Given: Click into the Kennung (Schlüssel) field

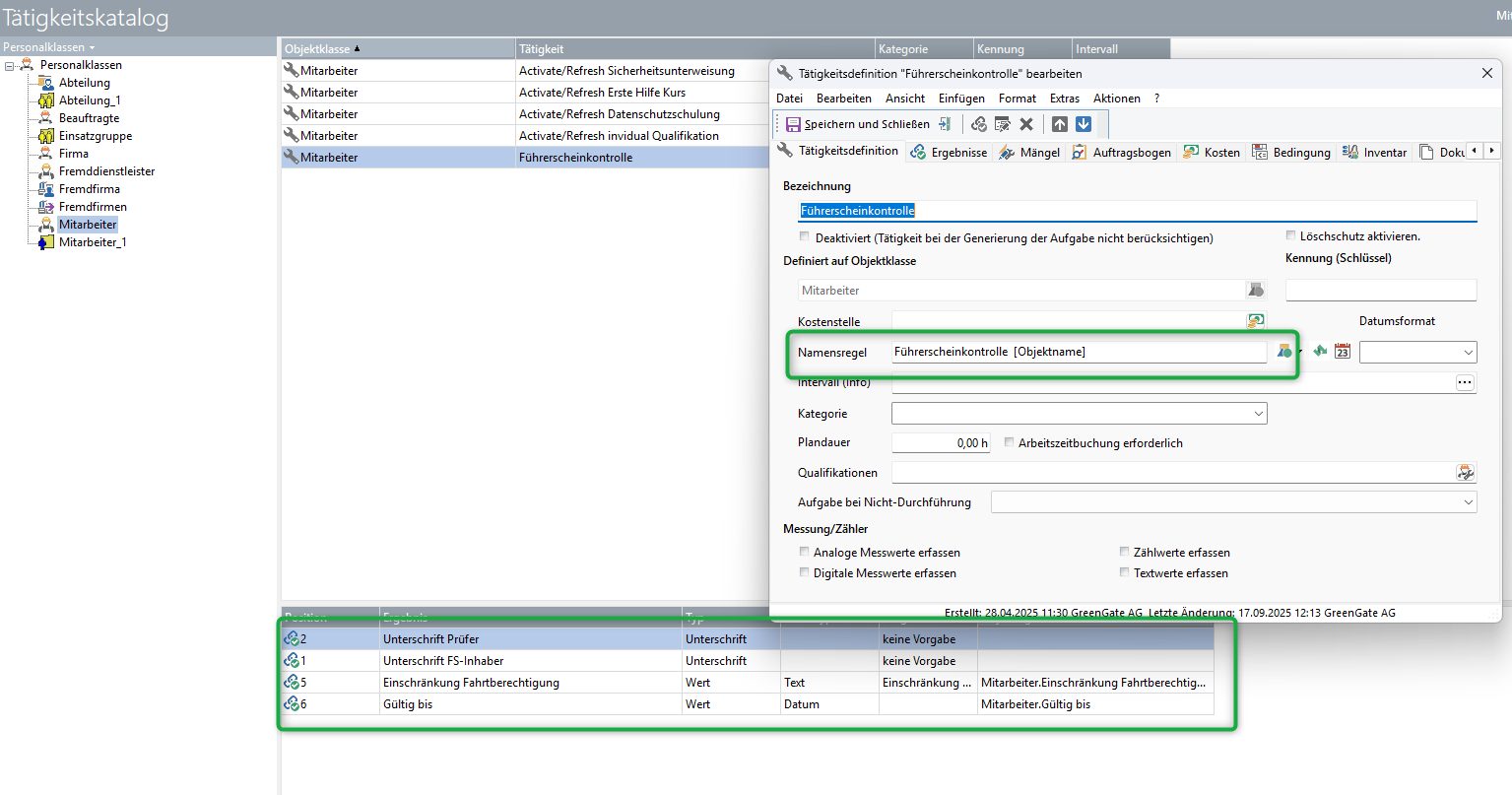Looking at the screenshot, I should pos(1380,291).
